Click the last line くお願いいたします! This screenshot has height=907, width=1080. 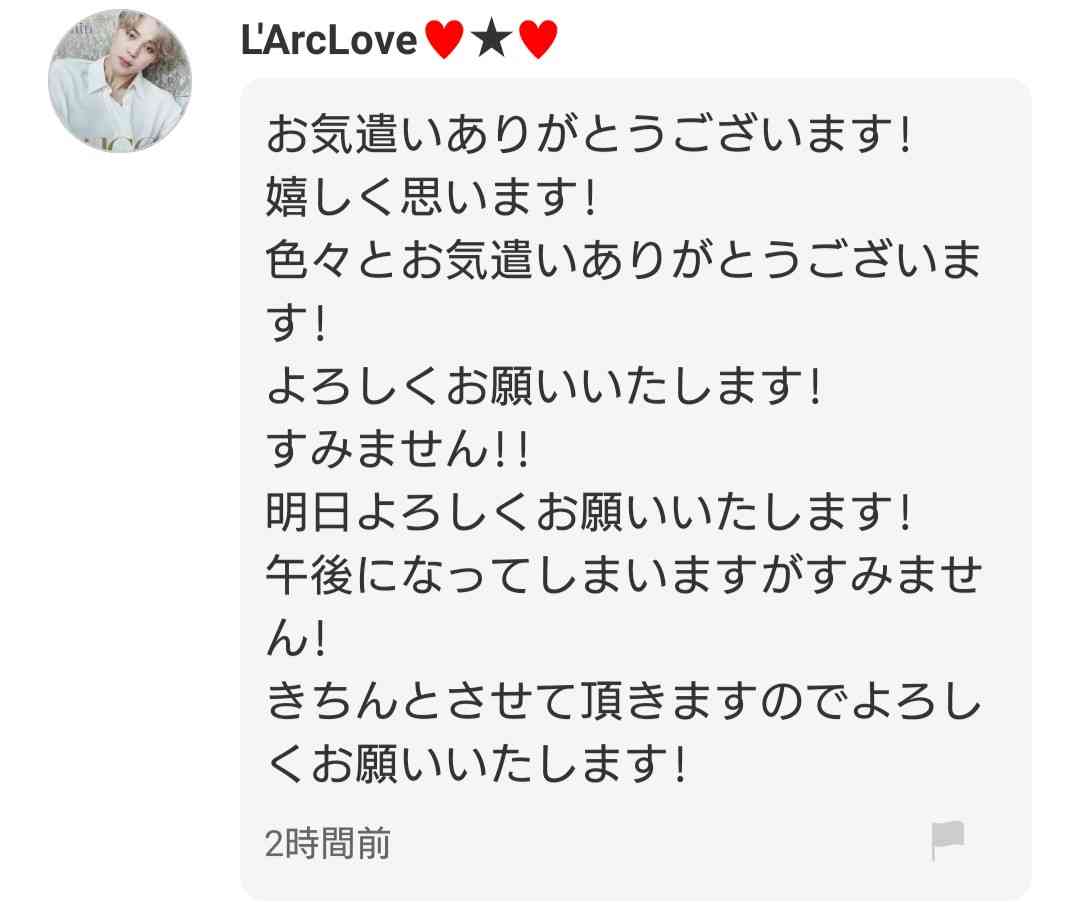(x=477, y=764)
